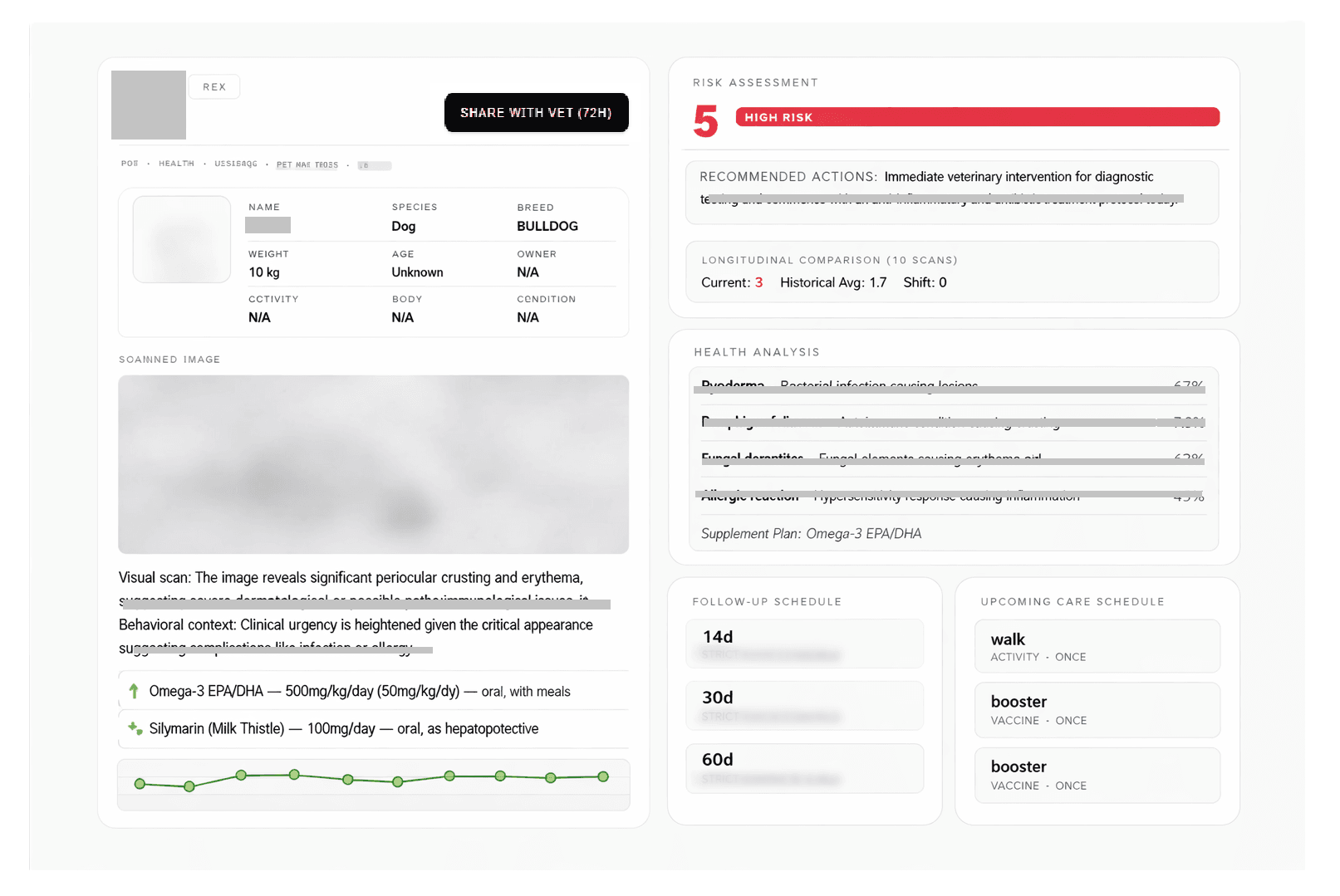Open the HEALTH breadcrumb item
The width and height of the screenshot is (1340, 896).
point(176,164)
